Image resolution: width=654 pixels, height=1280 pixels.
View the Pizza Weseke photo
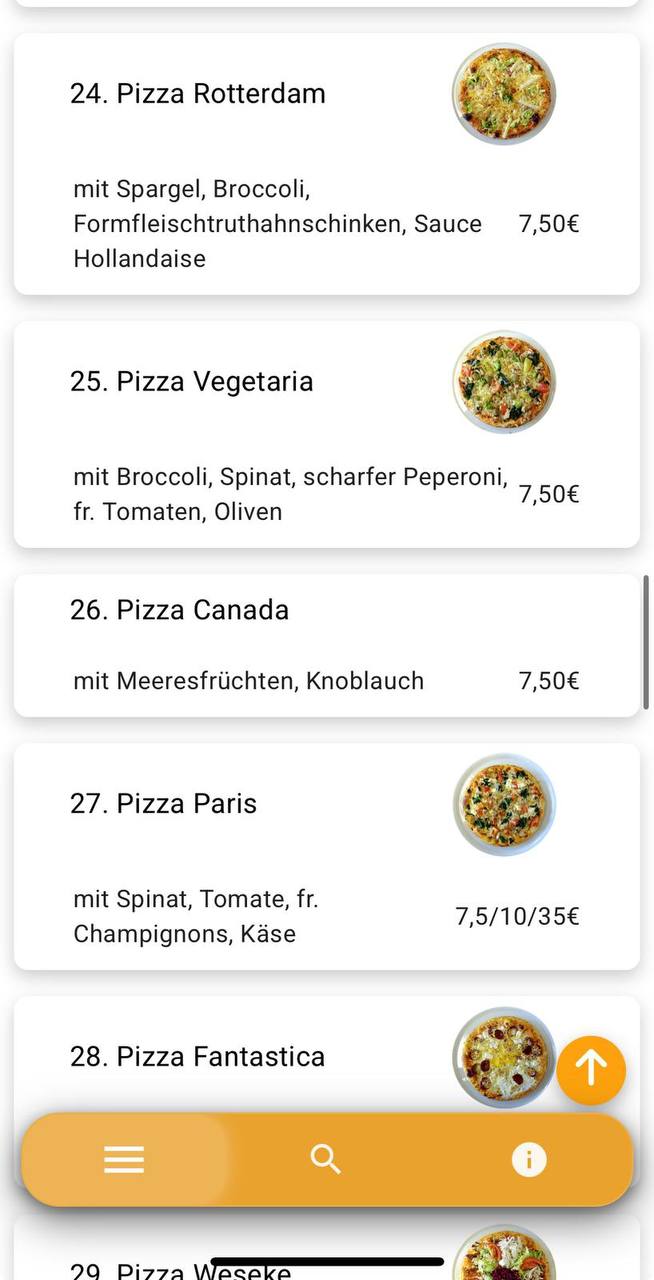pos(504,1254)
